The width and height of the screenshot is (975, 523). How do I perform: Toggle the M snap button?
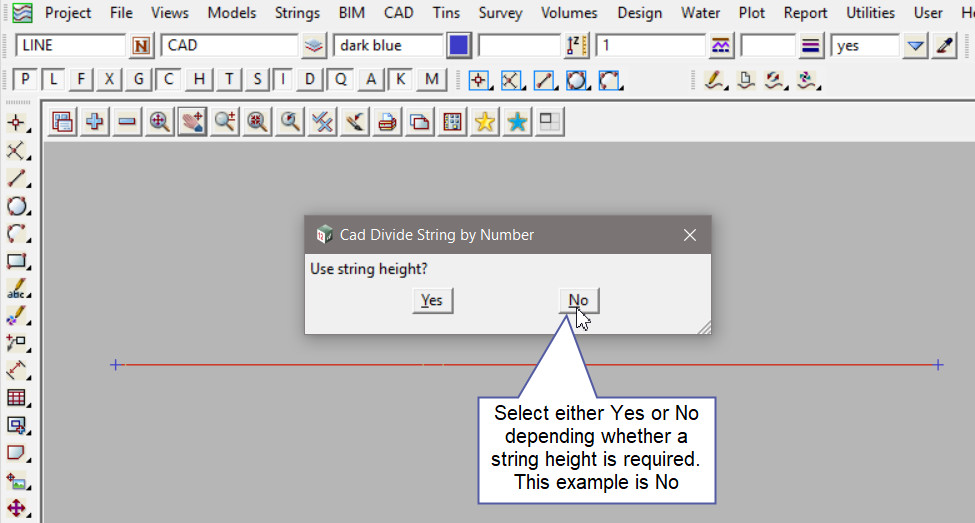(x=432, y=80)
